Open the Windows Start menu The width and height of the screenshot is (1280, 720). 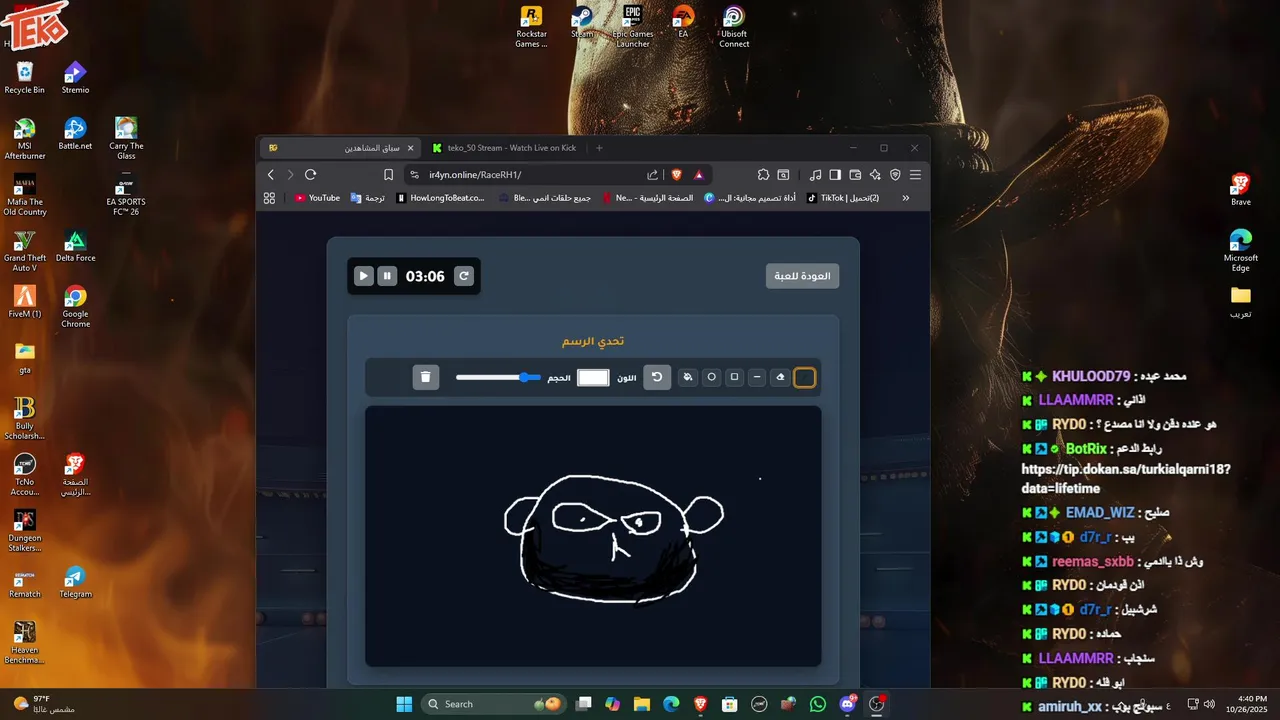tap(404, 704)
